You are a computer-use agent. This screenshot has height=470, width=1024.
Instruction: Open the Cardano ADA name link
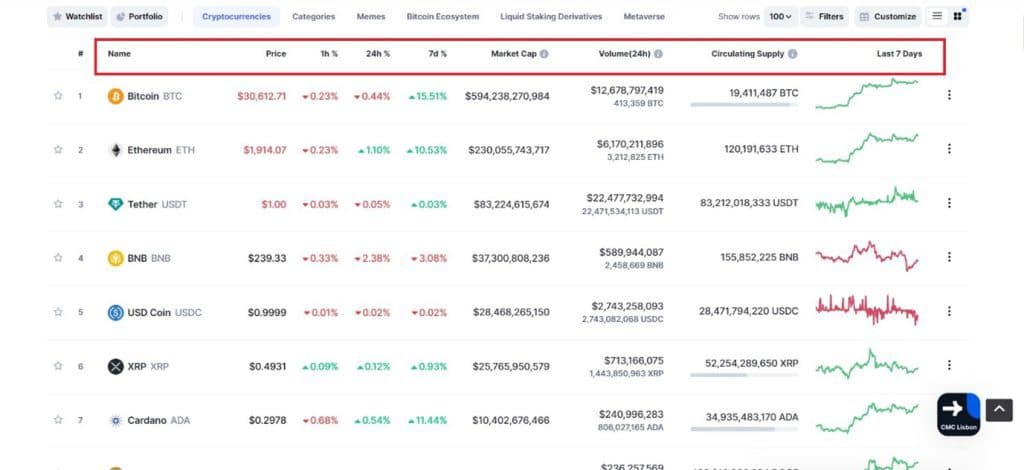coord(159,420)
